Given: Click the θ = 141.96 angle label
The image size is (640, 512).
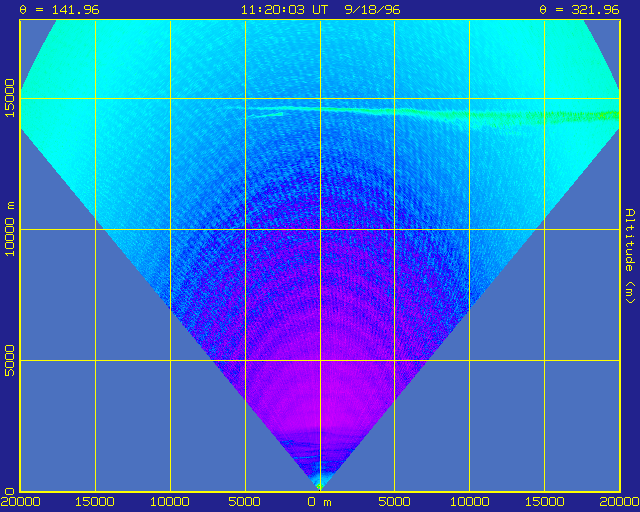Looking at the screenshot, I should pyautogui.click(x=59, y=9).
